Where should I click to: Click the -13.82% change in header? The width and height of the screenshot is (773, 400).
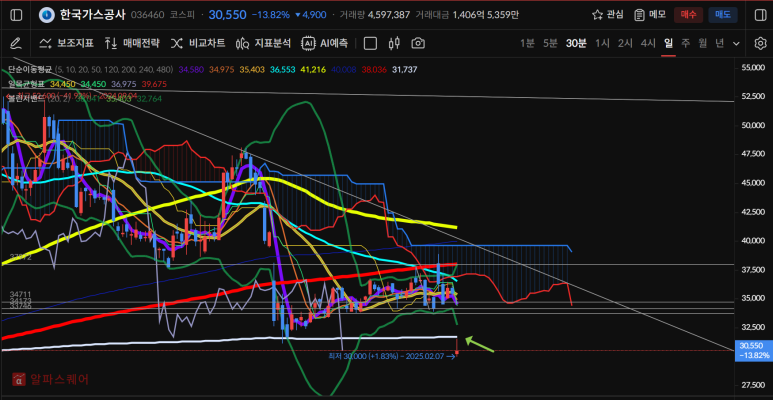271,15
